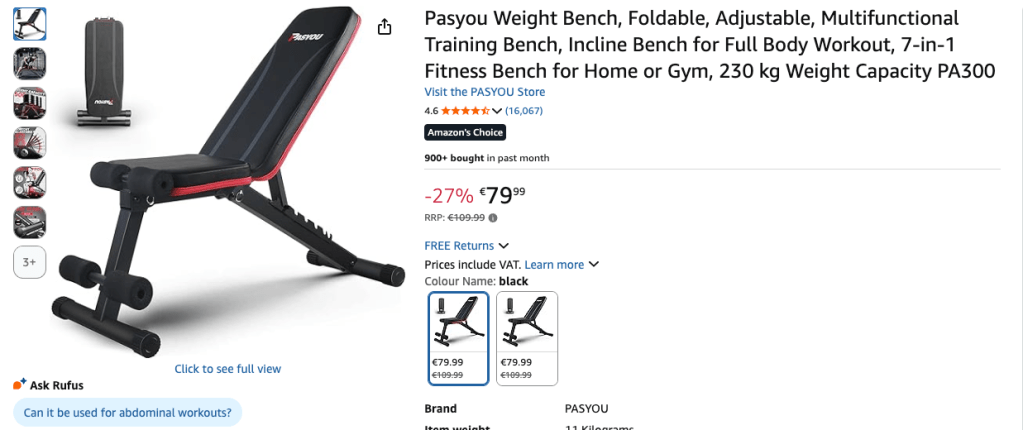Screen dimensions: 1023x430
Task: Click 'Can it be used for abdominal workouts?' suggestion
Action: (127, 412)
